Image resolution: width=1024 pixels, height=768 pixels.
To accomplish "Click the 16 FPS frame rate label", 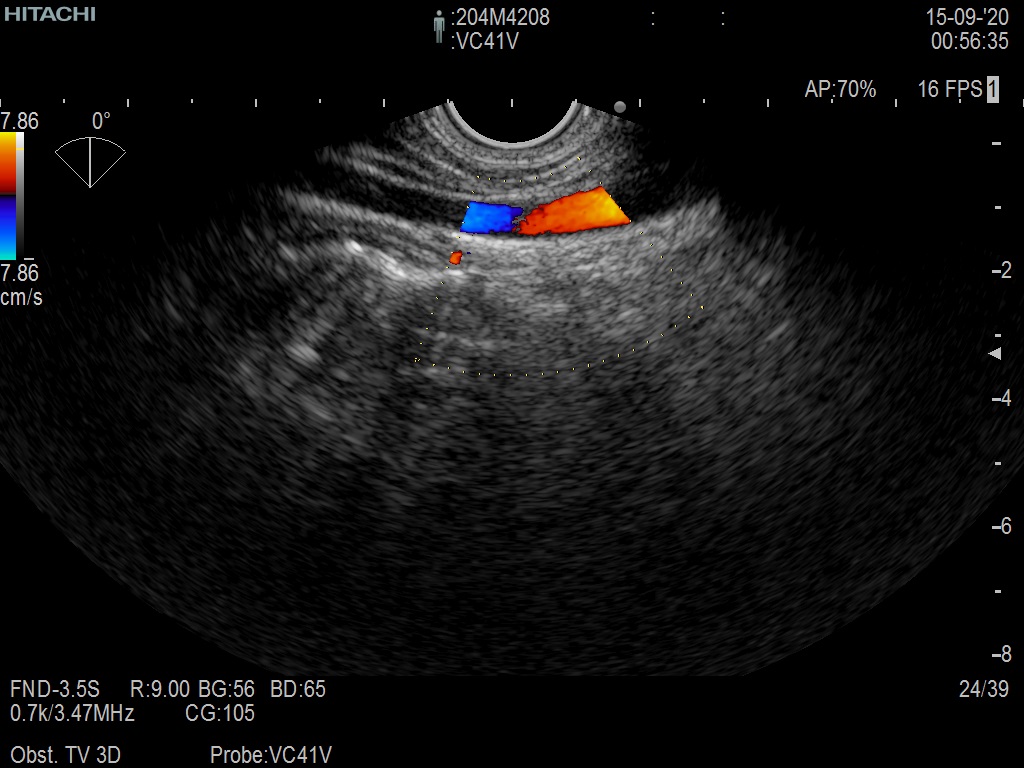I will point(949,90).
